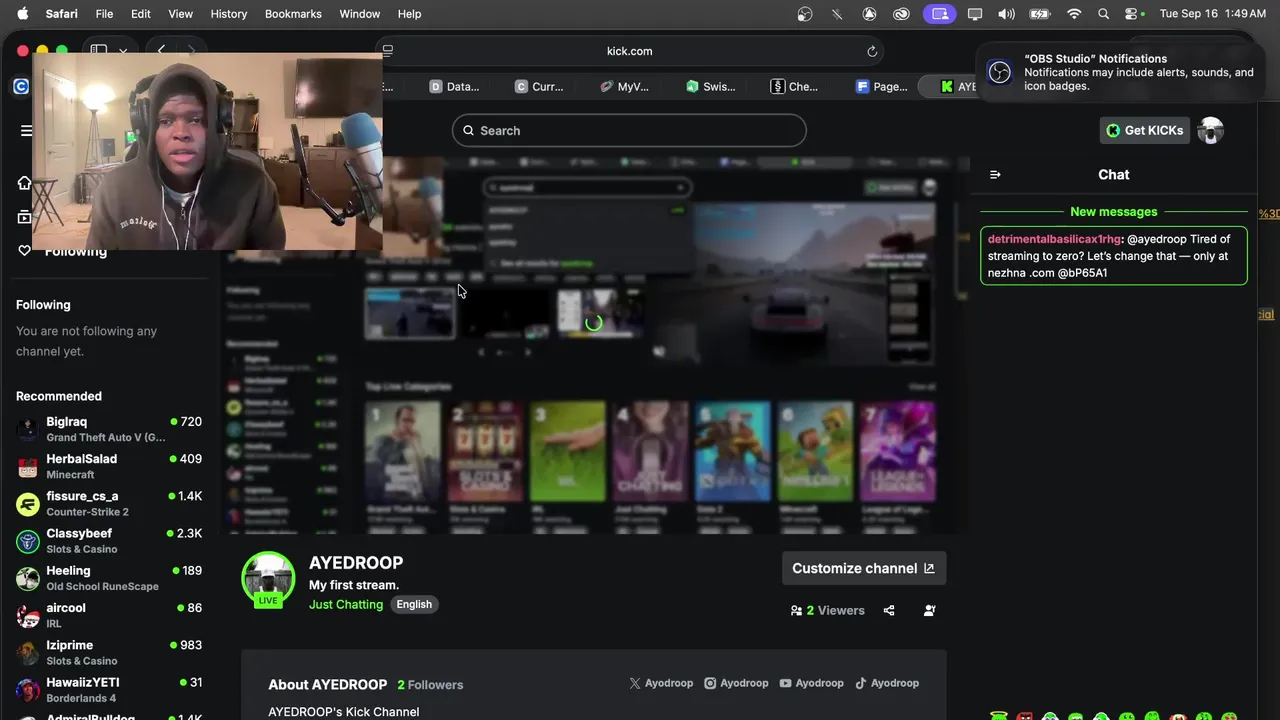This screenshot has width=1280, height=720.
Task: Open the volume menu bar icon
Action: [x=1006, y=14]
